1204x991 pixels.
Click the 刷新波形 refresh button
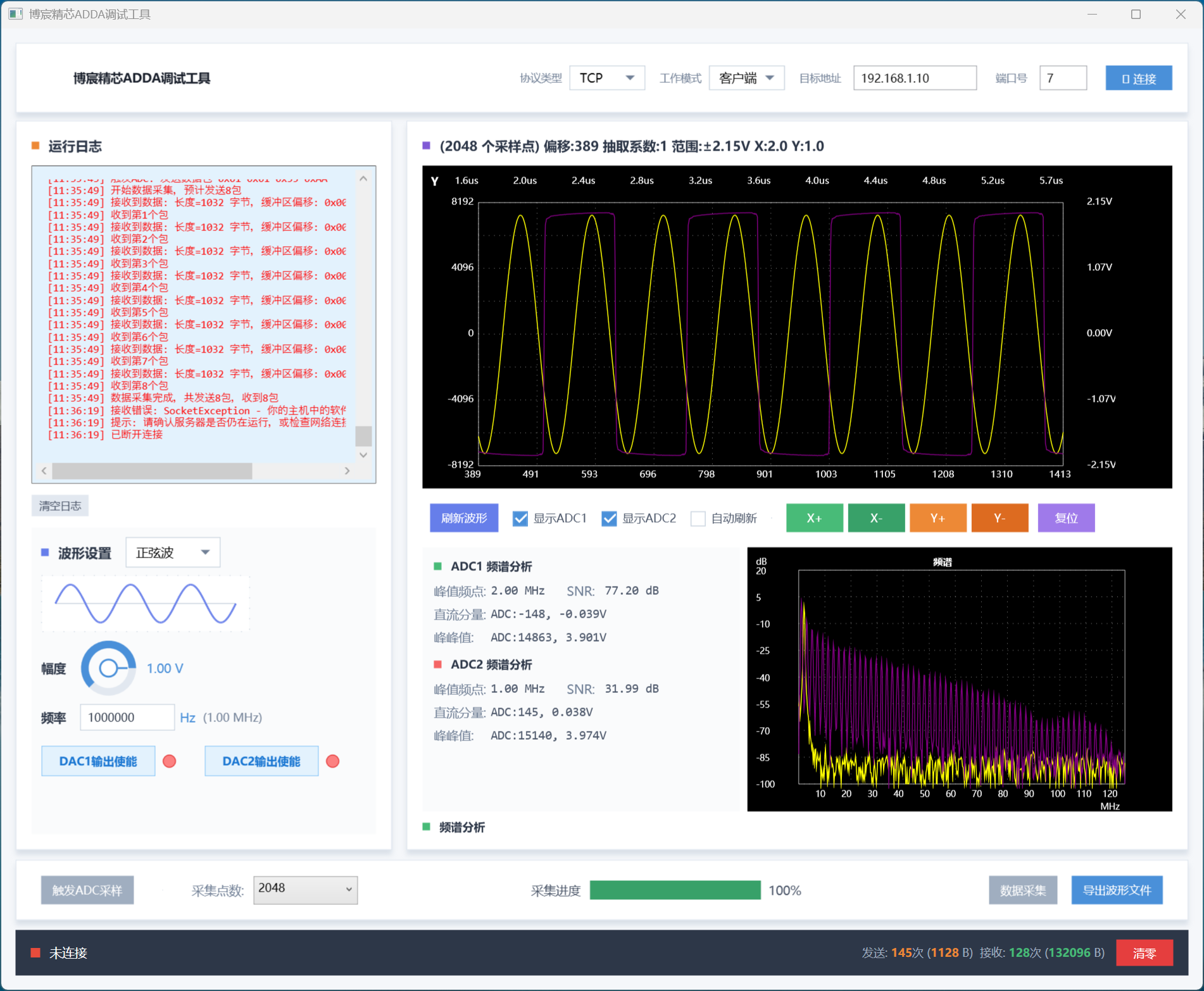click(x=464, y=518)
